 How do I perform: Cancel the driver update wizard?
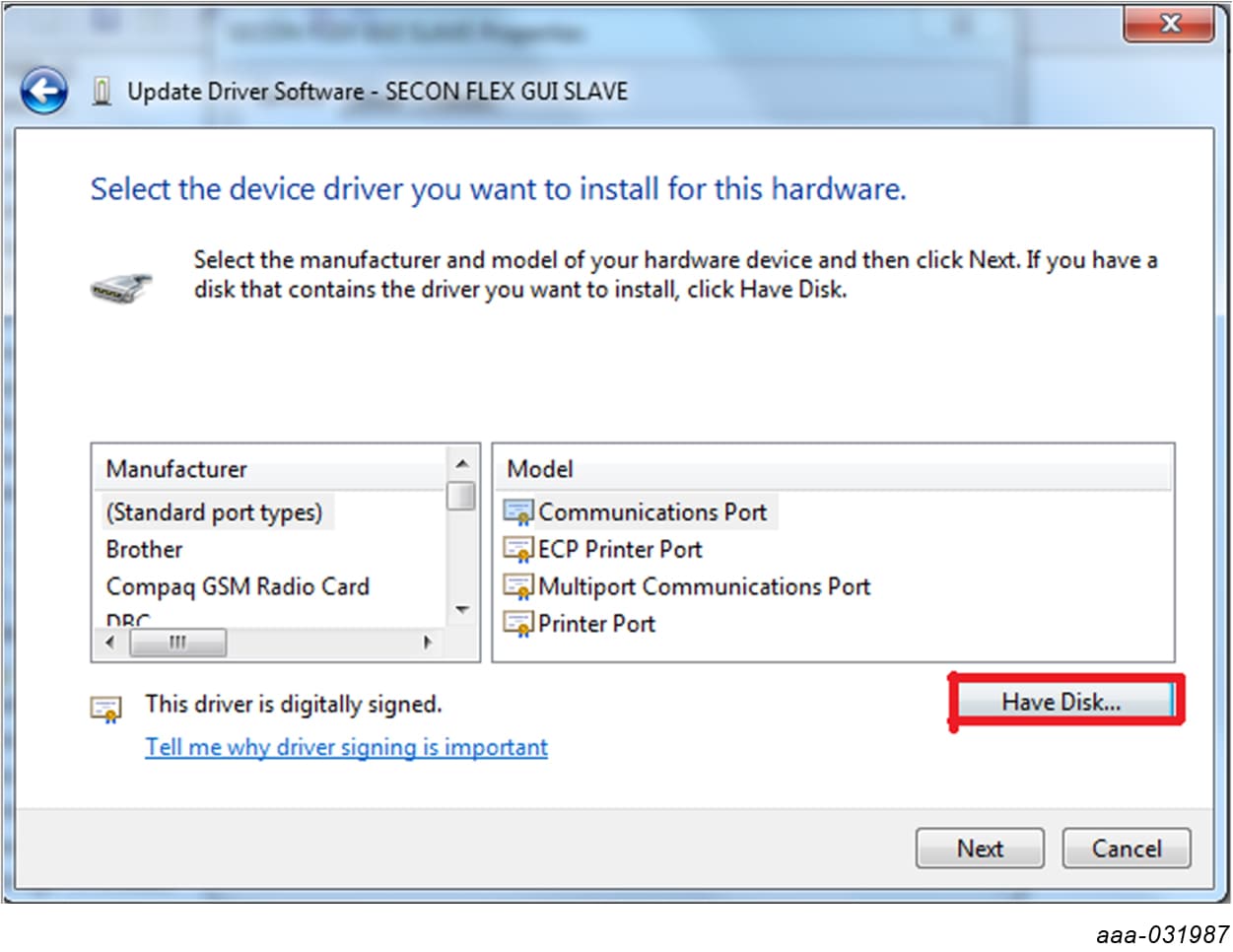pyautogui.click(x=1126, y=849)
